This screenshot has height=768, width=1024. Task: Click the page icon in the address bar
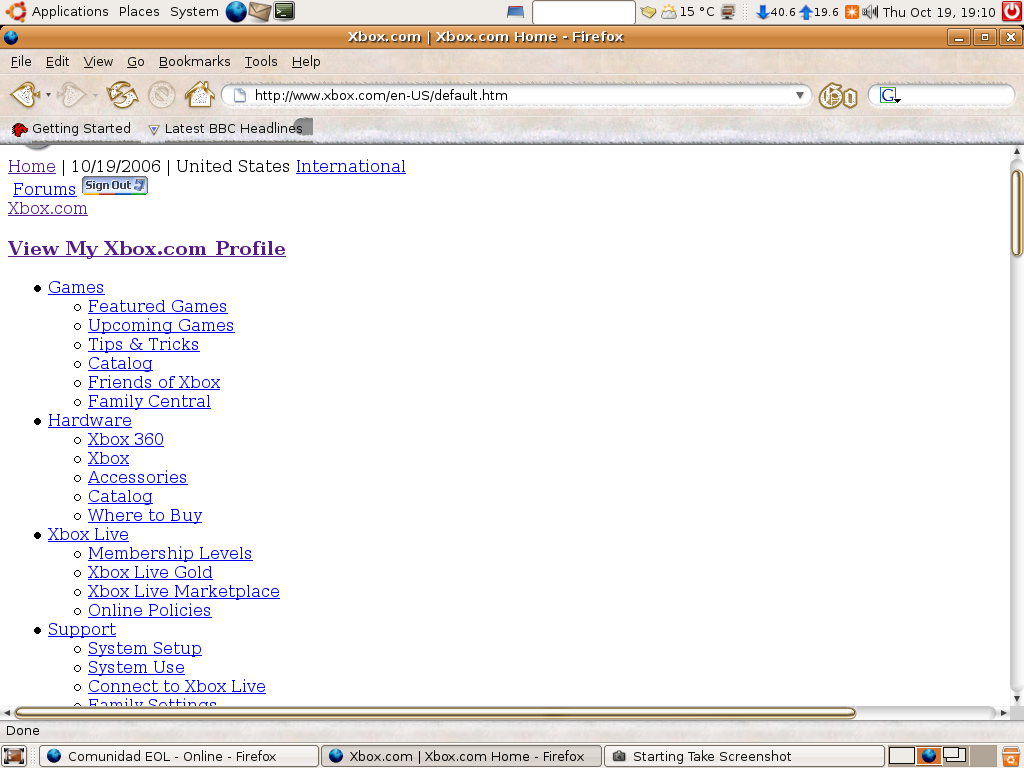240,95
